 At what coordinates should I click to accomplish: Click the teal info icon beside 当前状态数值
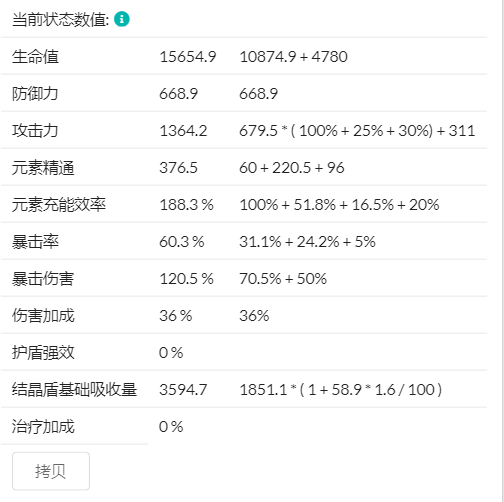tap(122, 19)
